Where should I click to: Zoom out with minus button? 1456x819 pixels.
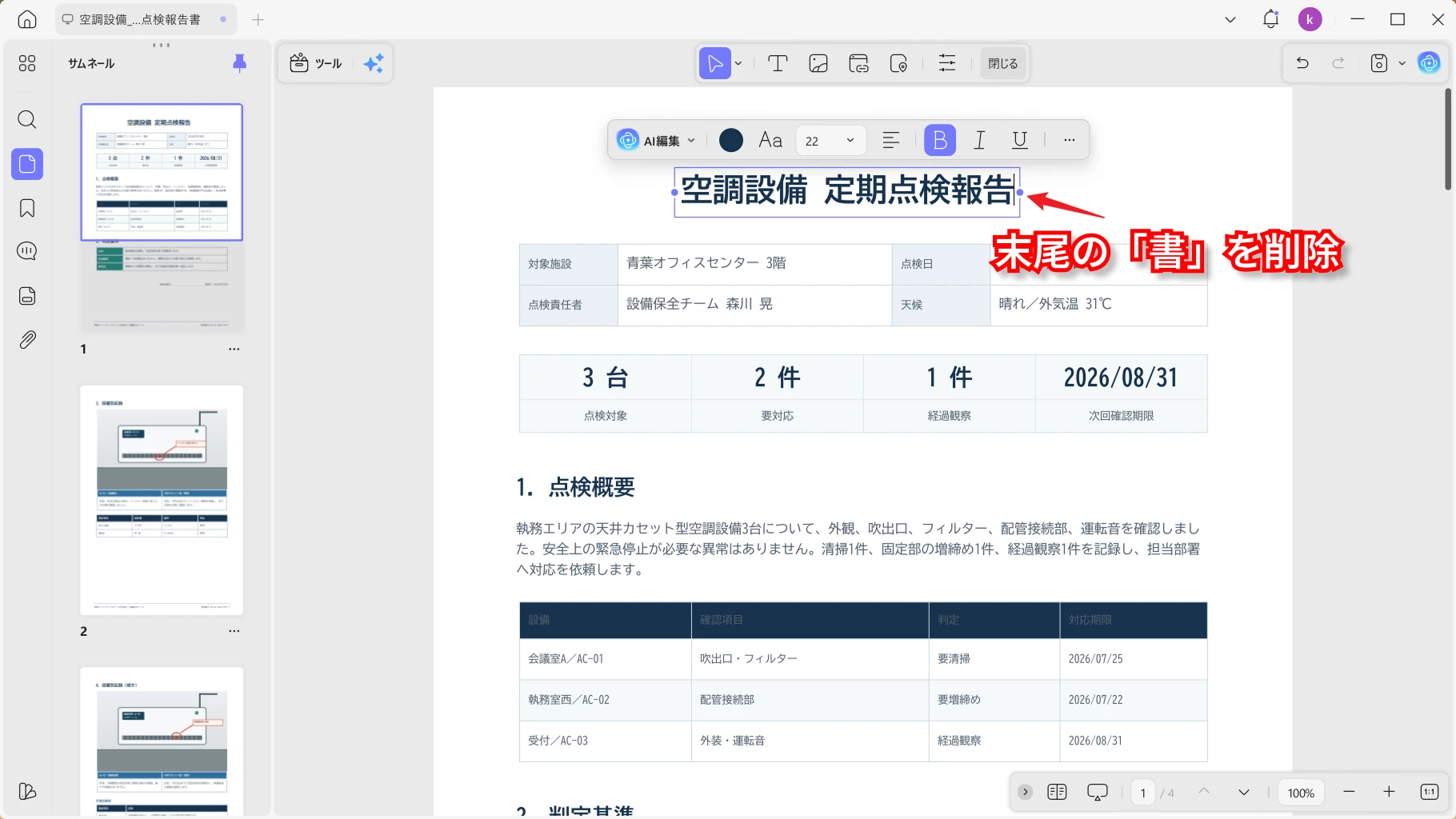click(x=1349, y=792)
